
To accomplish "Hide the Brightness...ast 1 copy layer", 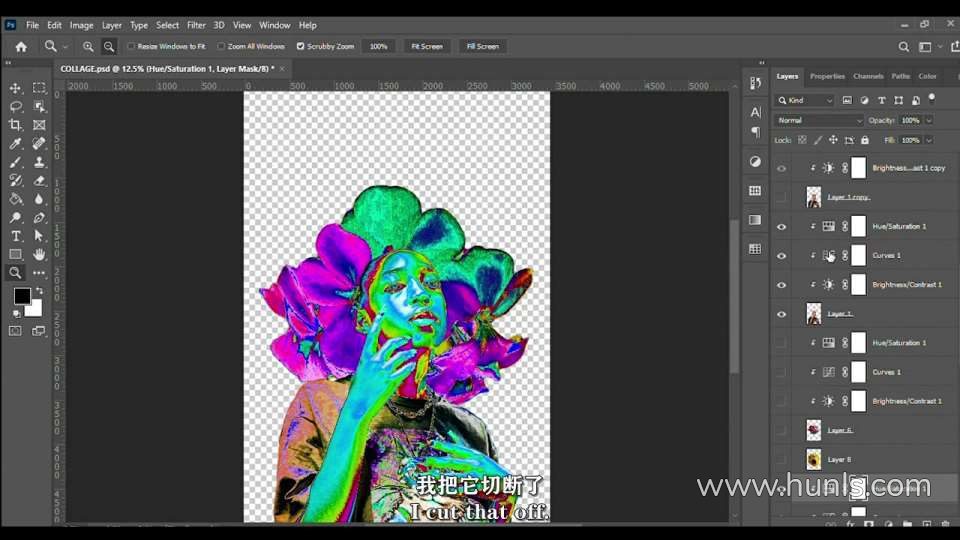I will tap(781, 168).
